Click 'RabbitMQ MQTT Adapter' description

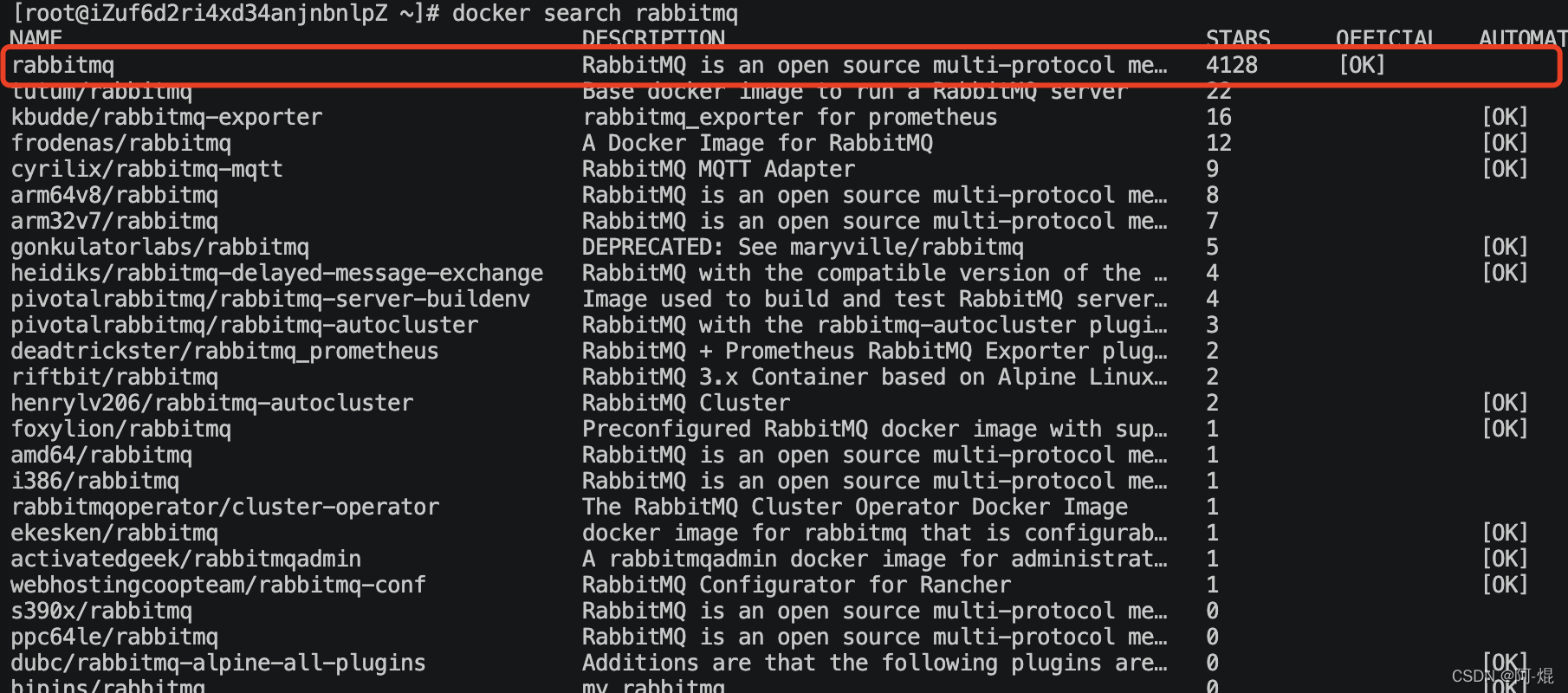(719, 169)
